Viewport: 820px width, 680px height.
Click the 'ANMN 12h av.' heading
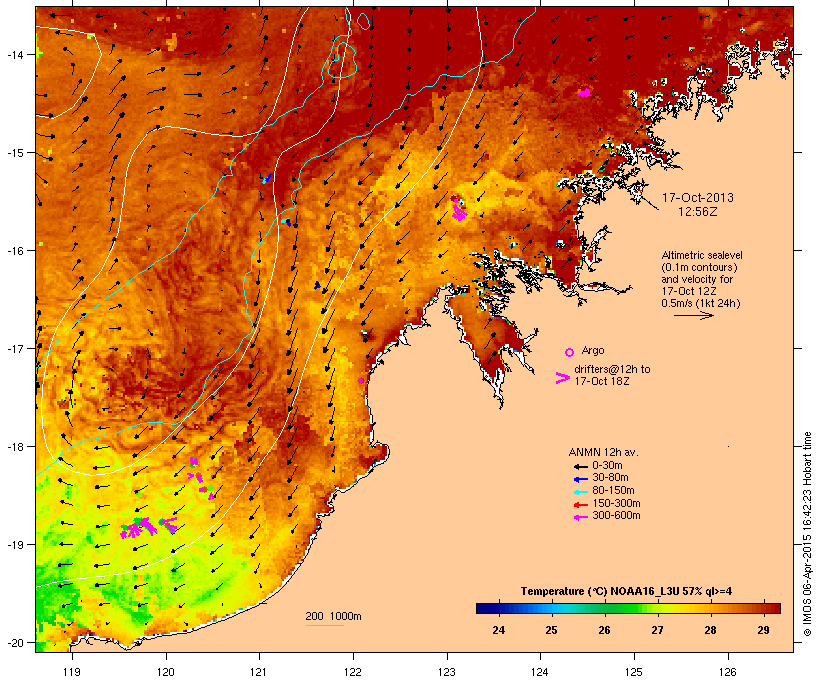tap(603, 452)
